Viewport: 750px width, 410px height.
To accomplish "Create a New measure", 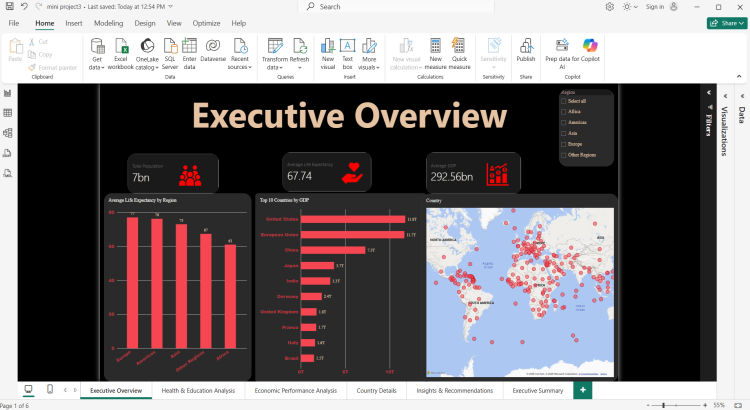I will click(435, 54).
